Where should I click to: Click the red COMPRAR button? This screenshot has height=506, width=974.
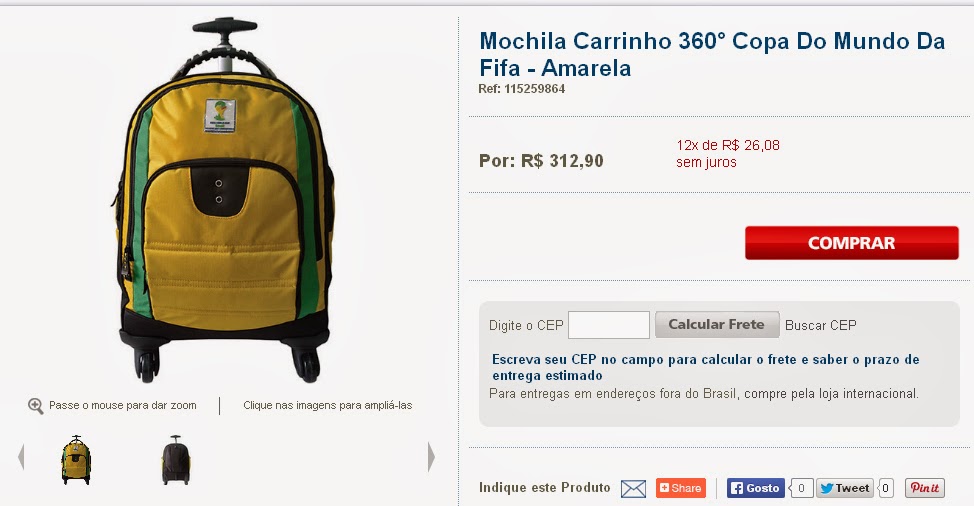pyautogui.click(x=852, y=243)
